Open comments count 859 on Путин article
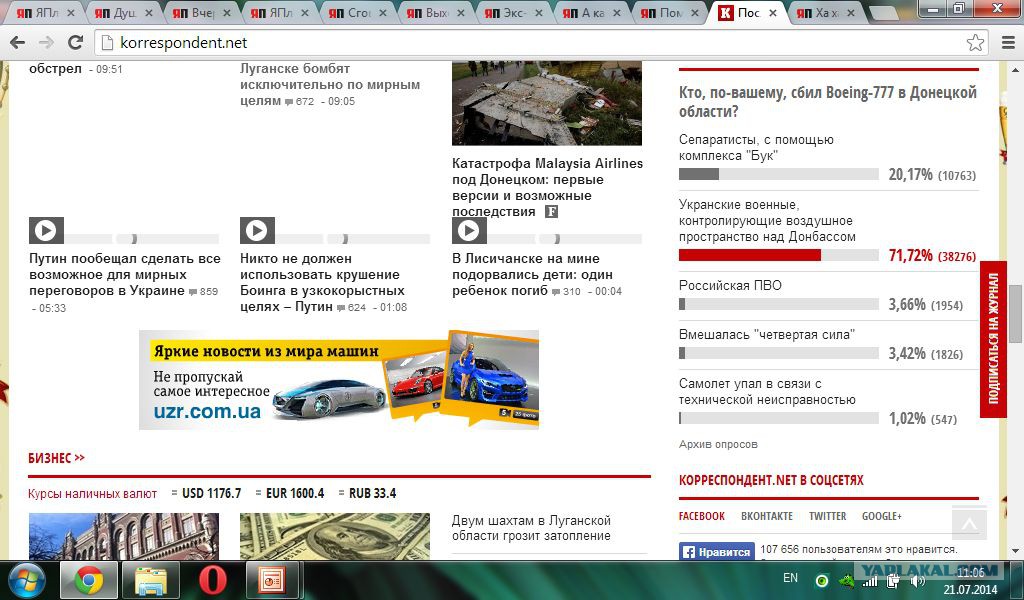Screen dimensions: 1024x600 click(x=204, y=292)
